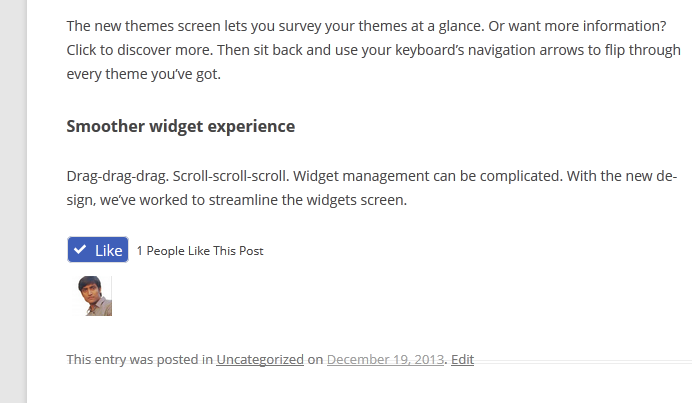Screen dimensions: 700x403
Task: Click the gray page margin left of the post
Action: pos(13,201)
